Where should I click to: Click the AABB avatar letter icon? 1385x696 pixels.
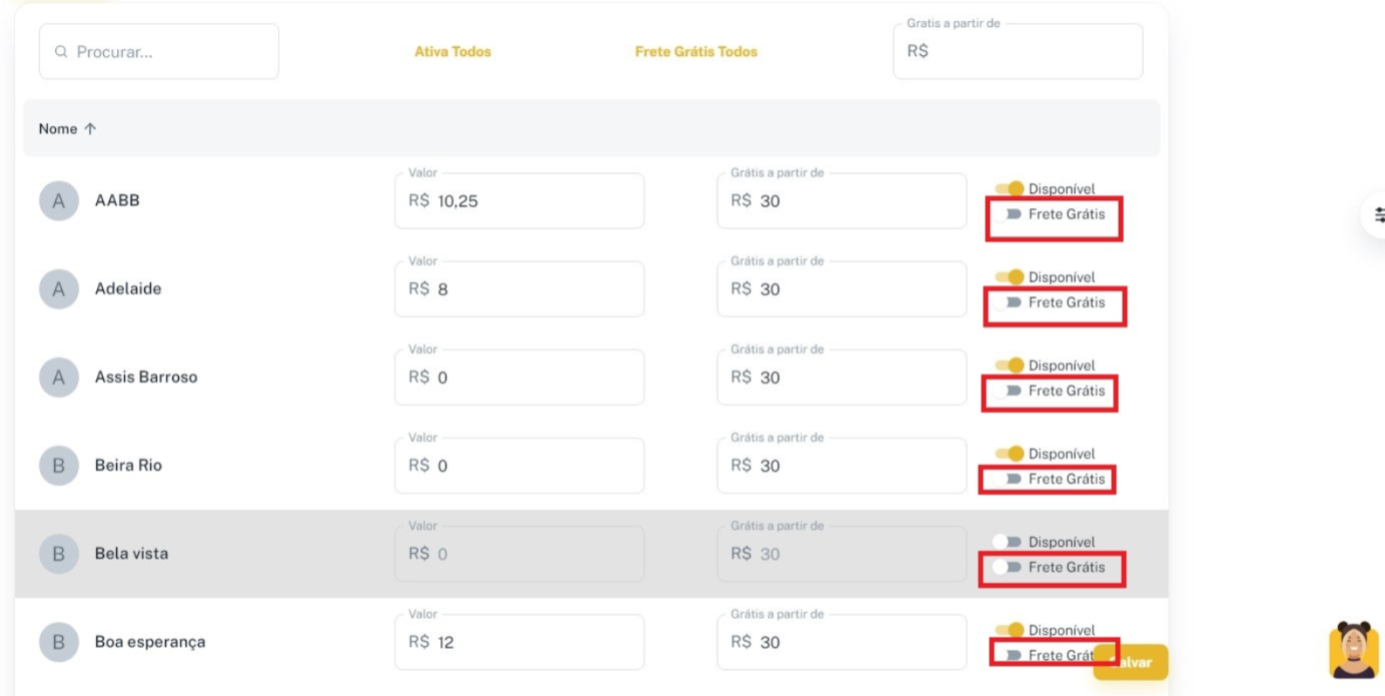[x=58, y=201]
